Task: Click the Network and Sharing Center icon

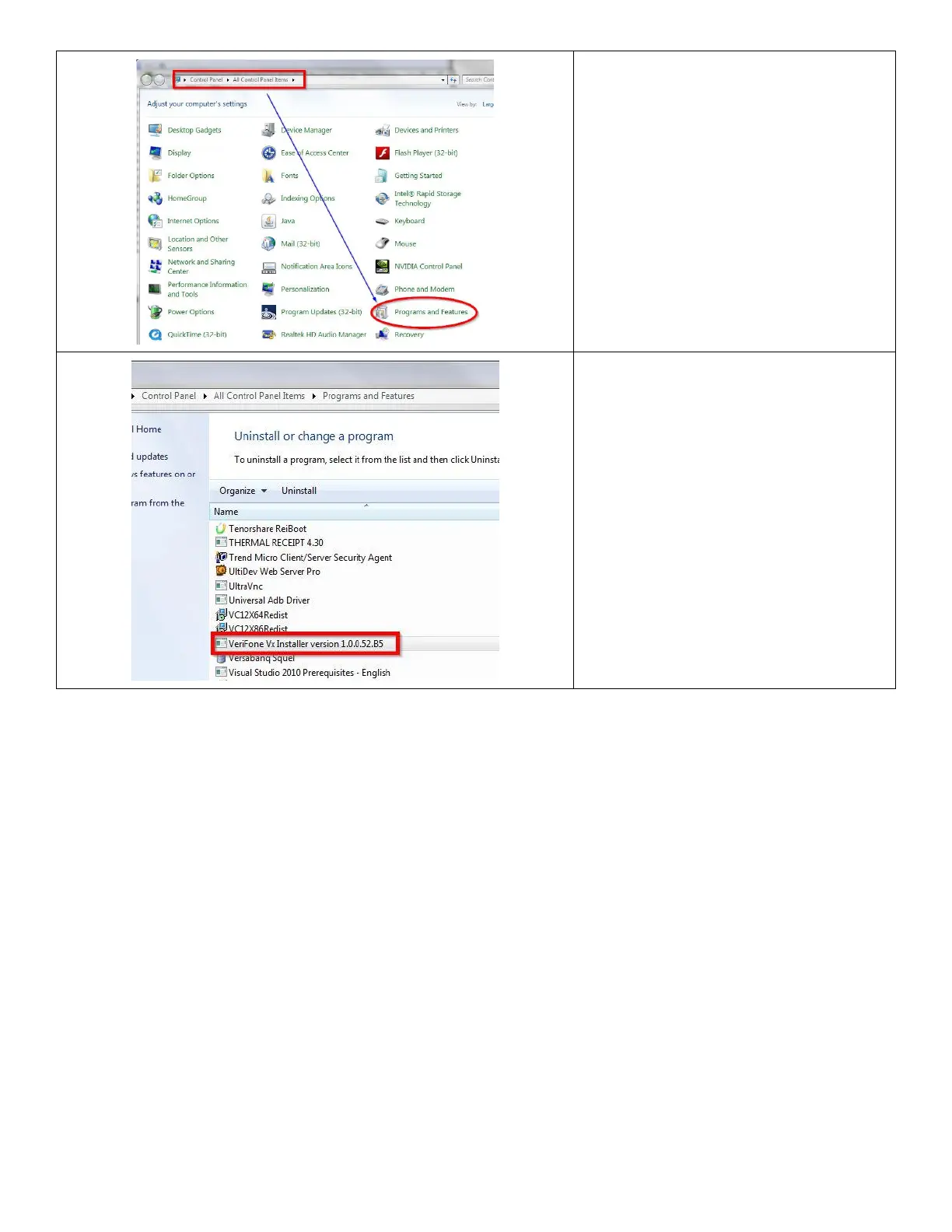Action: coord(156,266)
